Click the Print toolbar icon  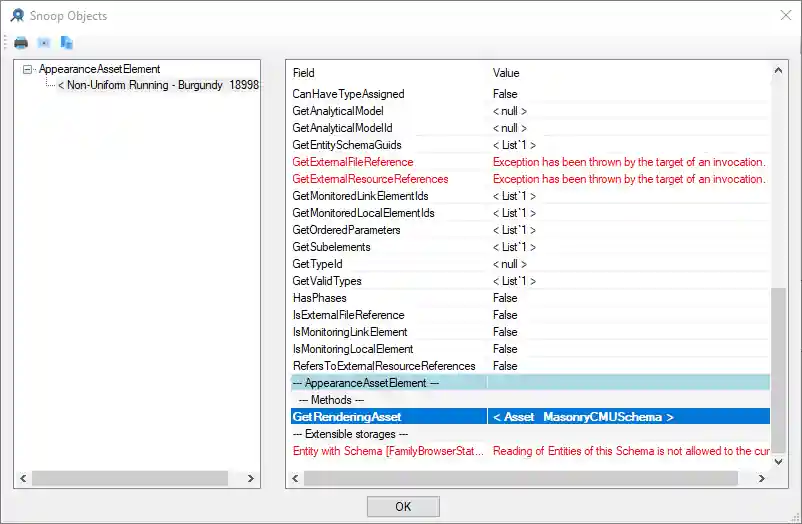pos(21,43)
